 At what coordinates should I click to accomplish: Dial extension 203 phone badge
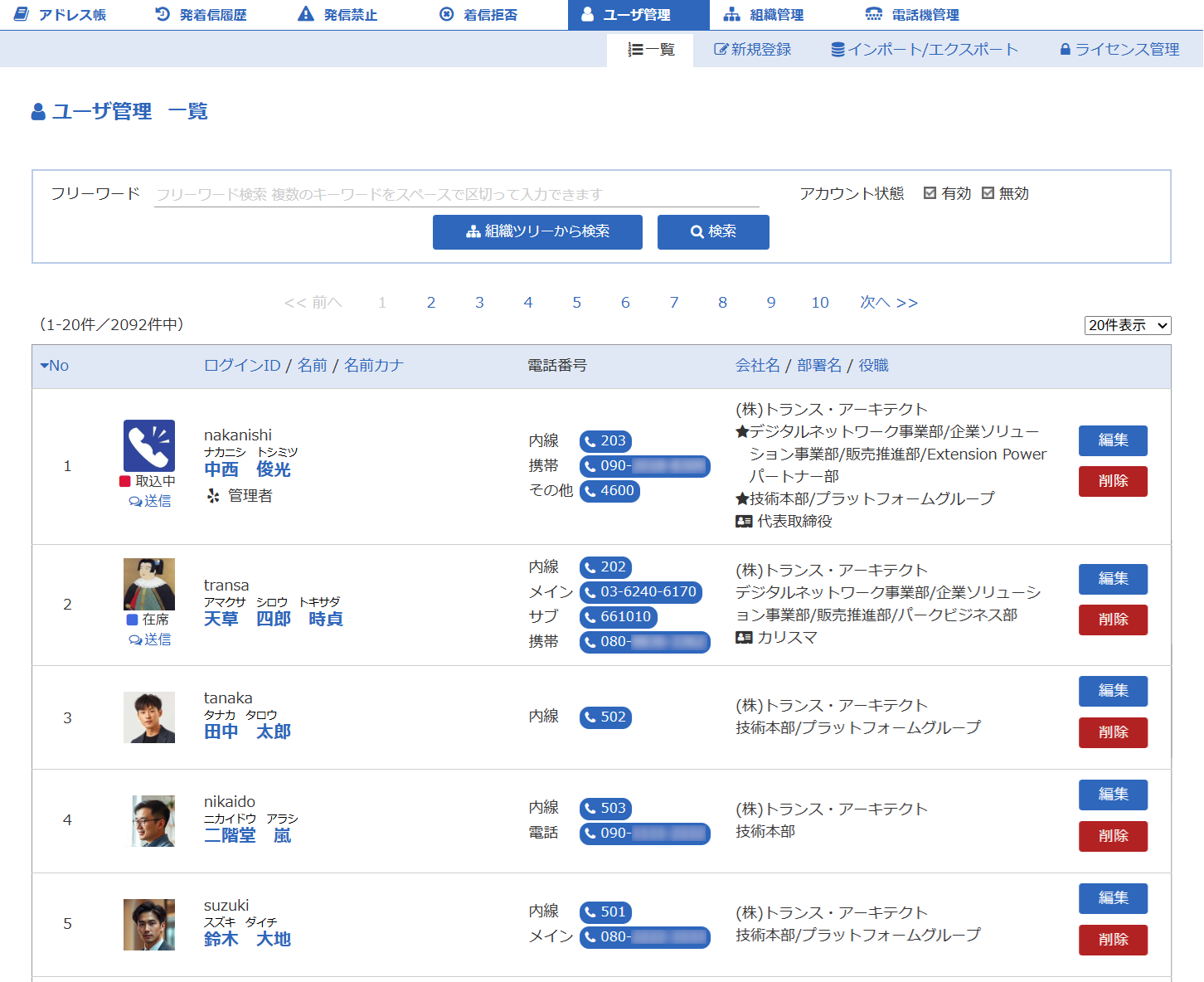pos(605,441)
